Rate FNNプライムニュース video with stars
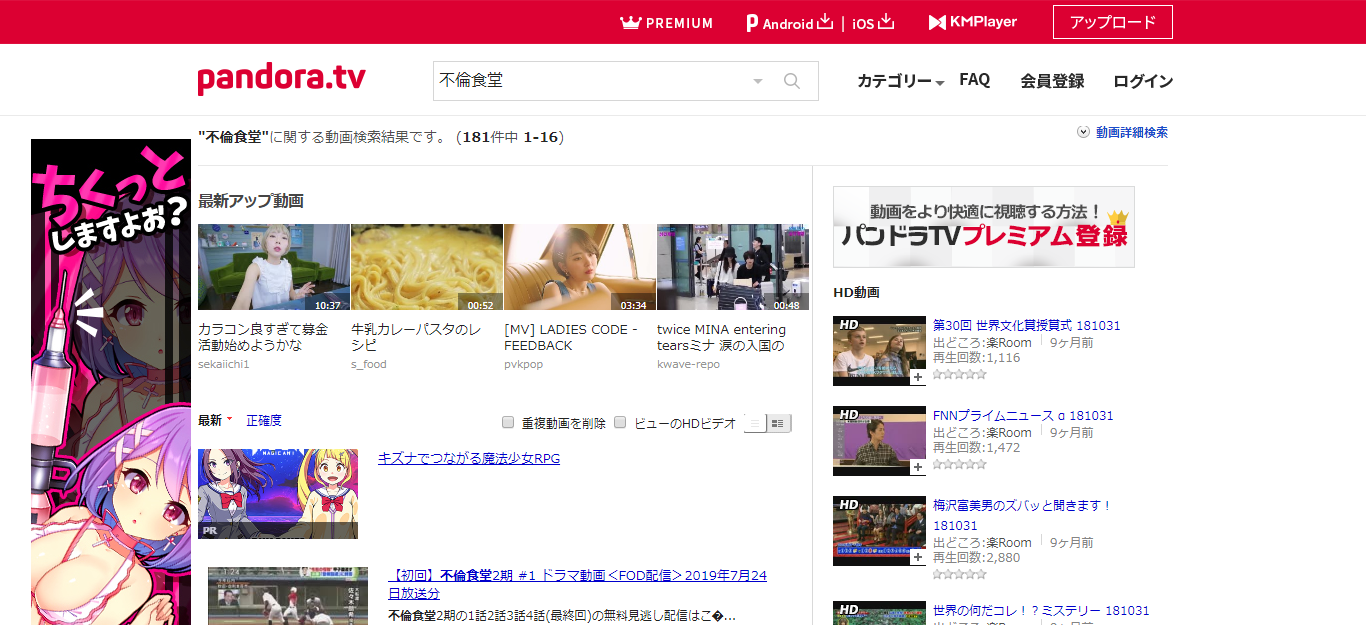 pos(960,464)
